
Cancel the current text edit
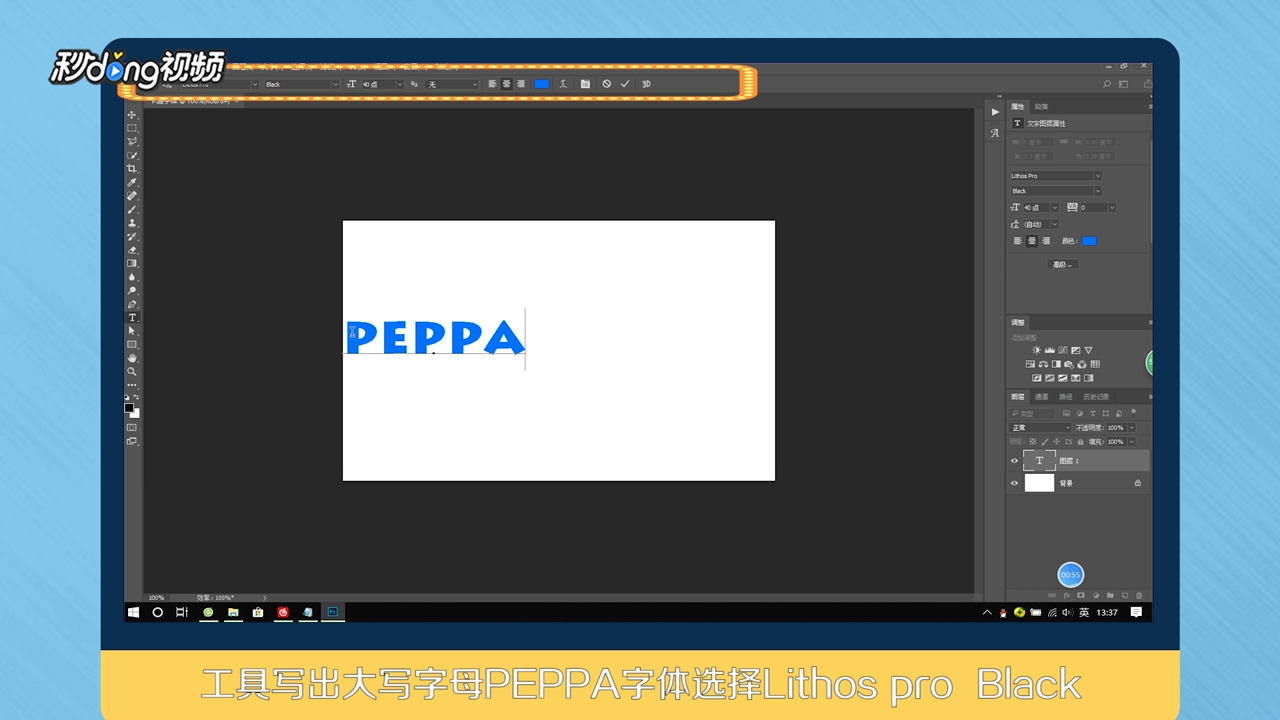[607, 84]
